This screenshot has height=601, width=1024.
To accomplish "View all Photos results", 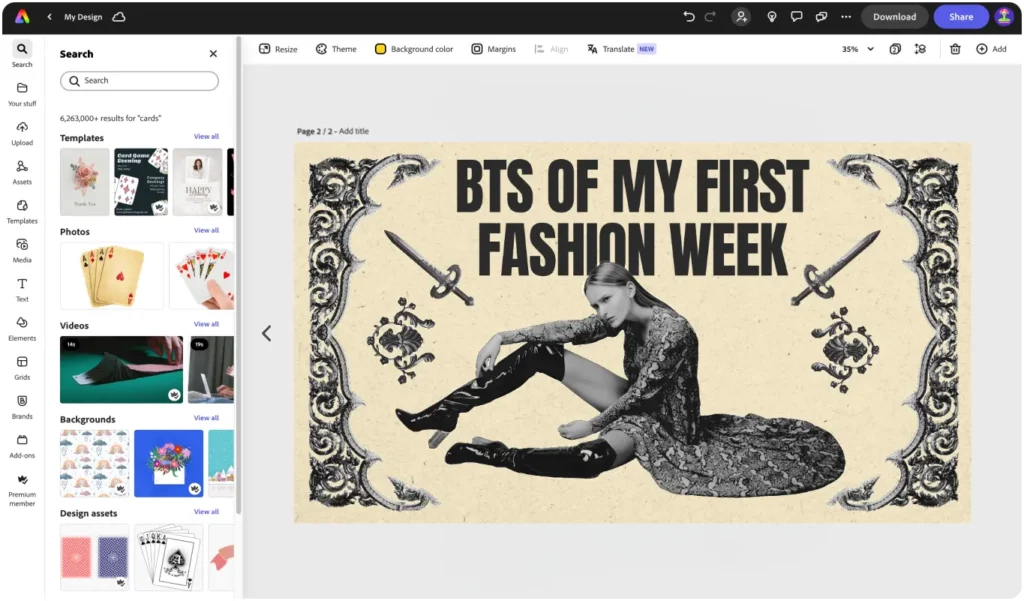I will [206, 231].
